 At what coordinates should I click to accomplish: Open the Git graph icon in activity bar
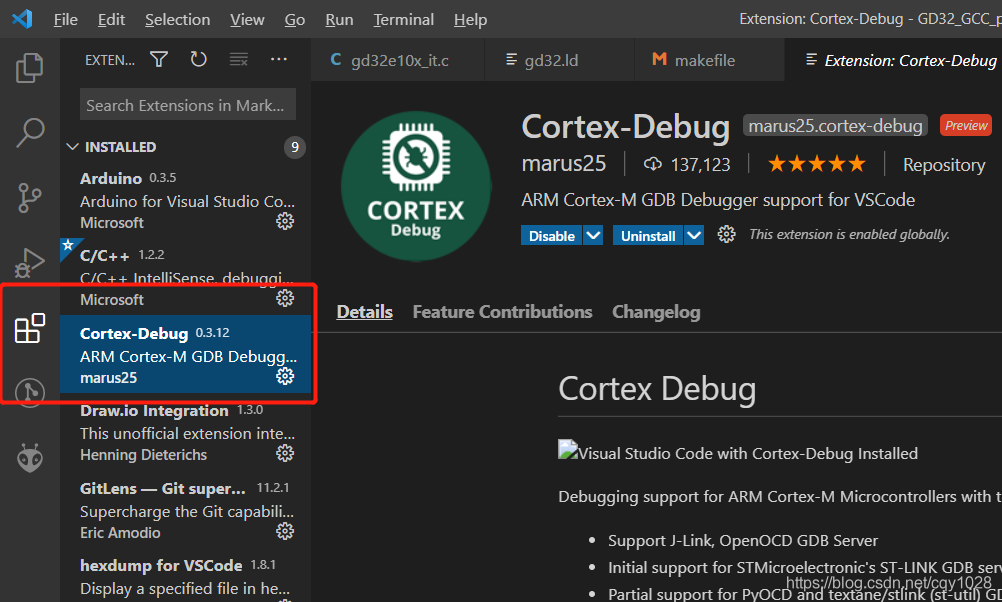(x=29, y=392)
